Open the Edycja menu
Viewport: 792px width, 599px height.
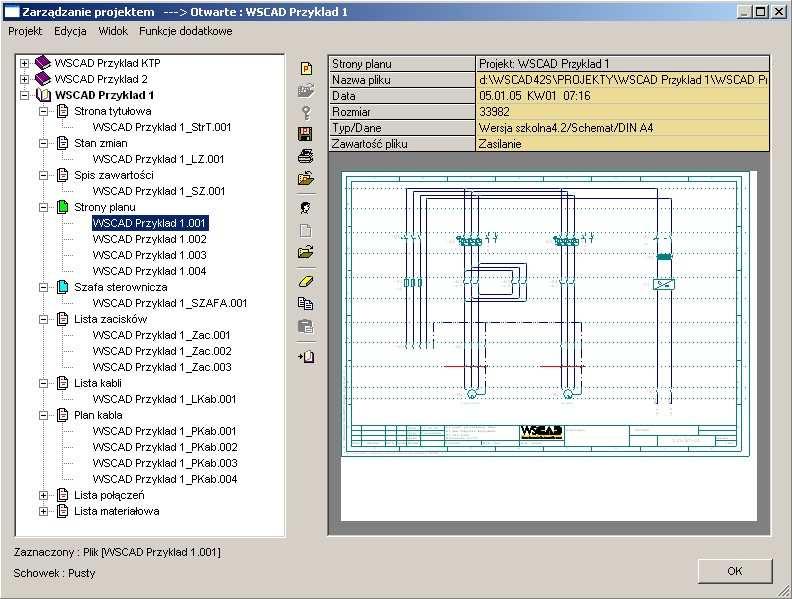coord(70,31)
